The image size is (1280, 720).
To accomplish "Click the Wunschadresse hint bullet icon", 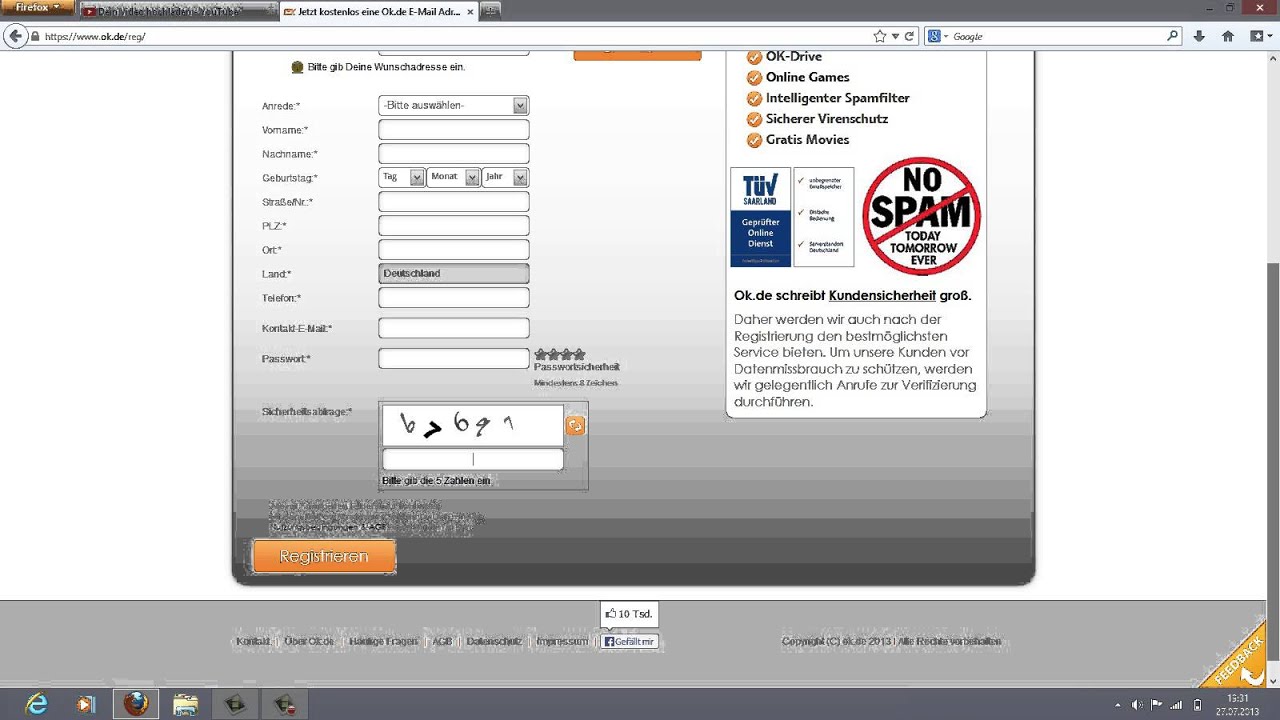I will pos(297,67).
